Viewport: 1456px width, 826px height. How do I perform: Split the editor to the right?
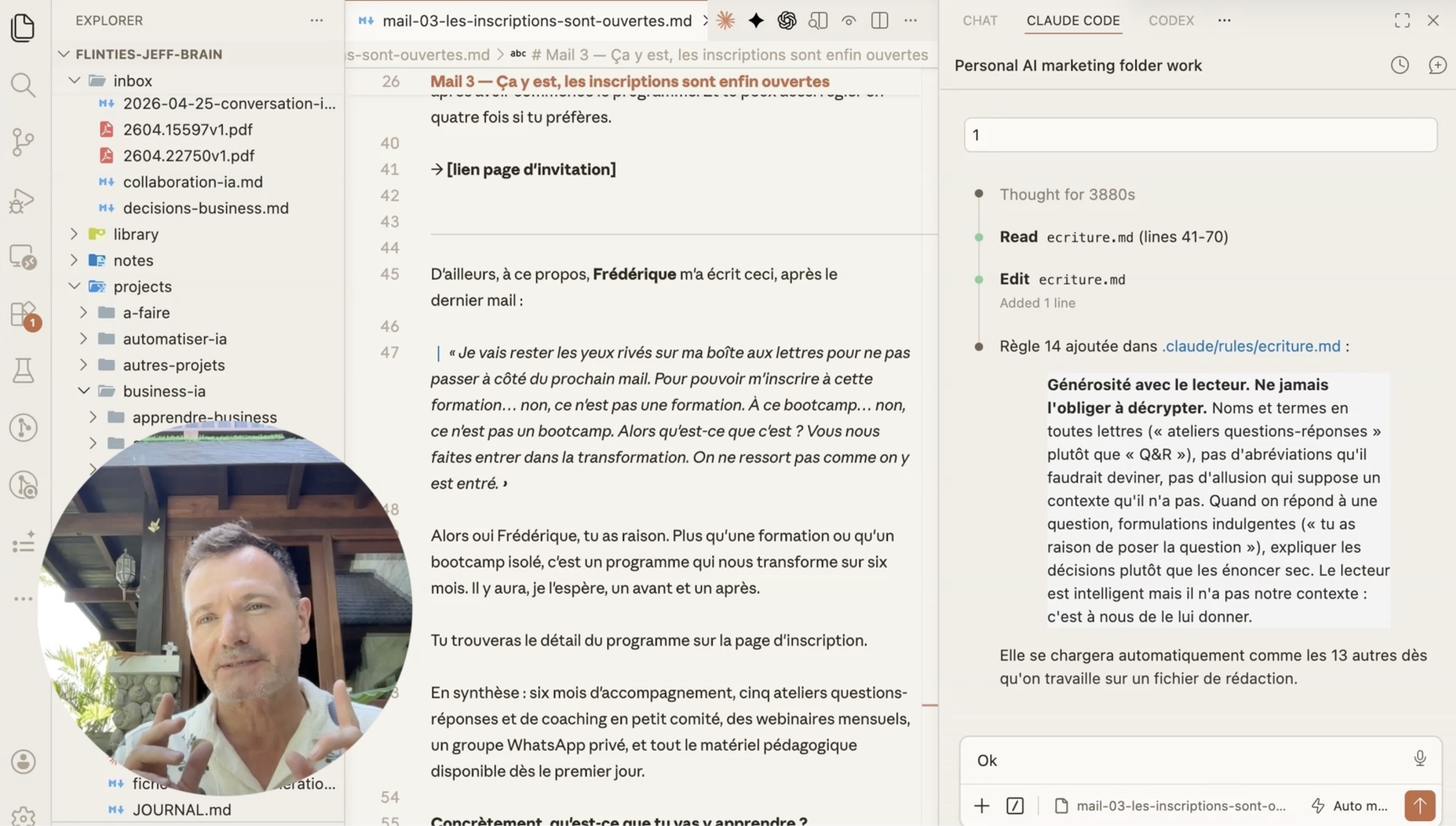[879, 21]
